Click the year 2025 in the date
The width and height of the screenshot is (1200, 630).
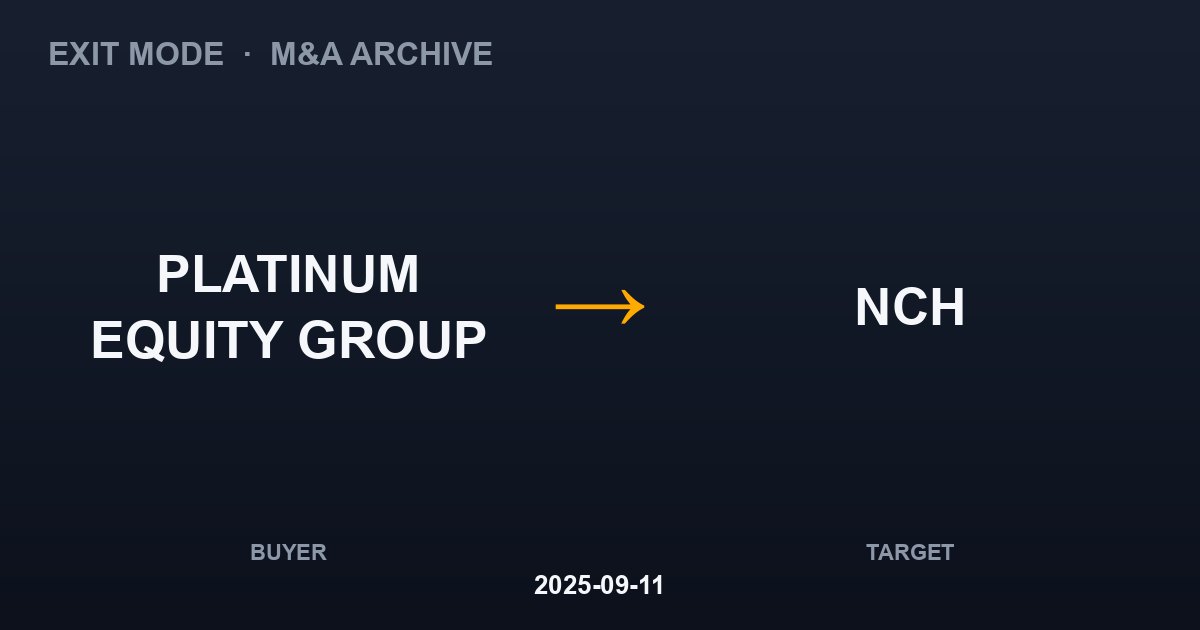coord(558,585)
